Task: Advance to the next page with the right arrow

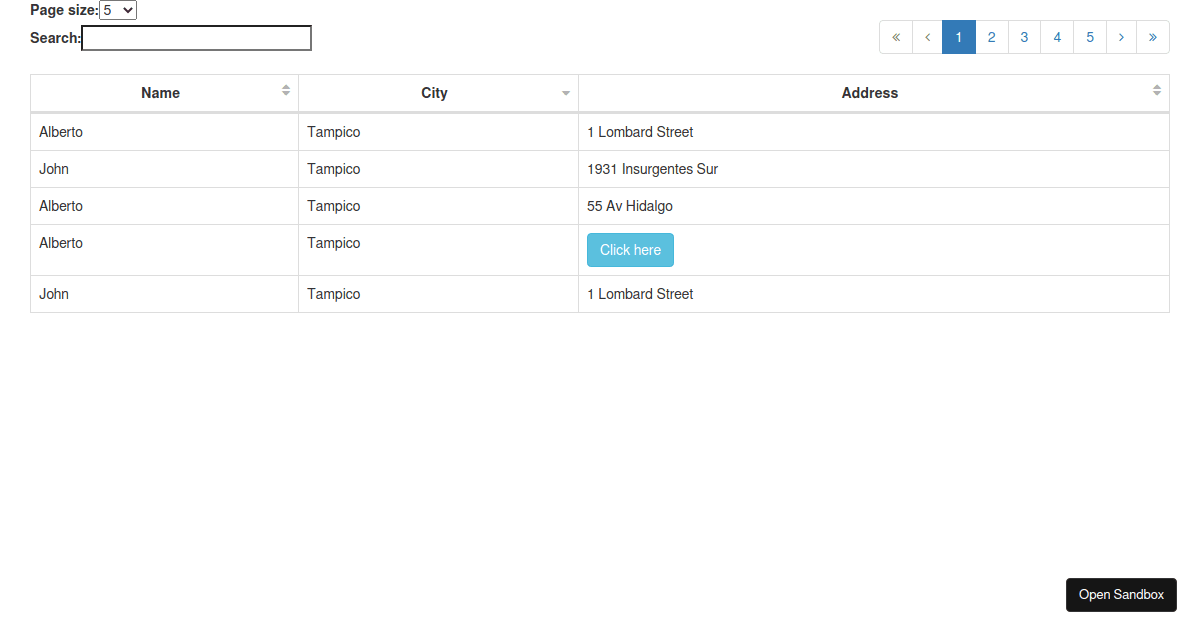Action: (x=1121, y=36)
